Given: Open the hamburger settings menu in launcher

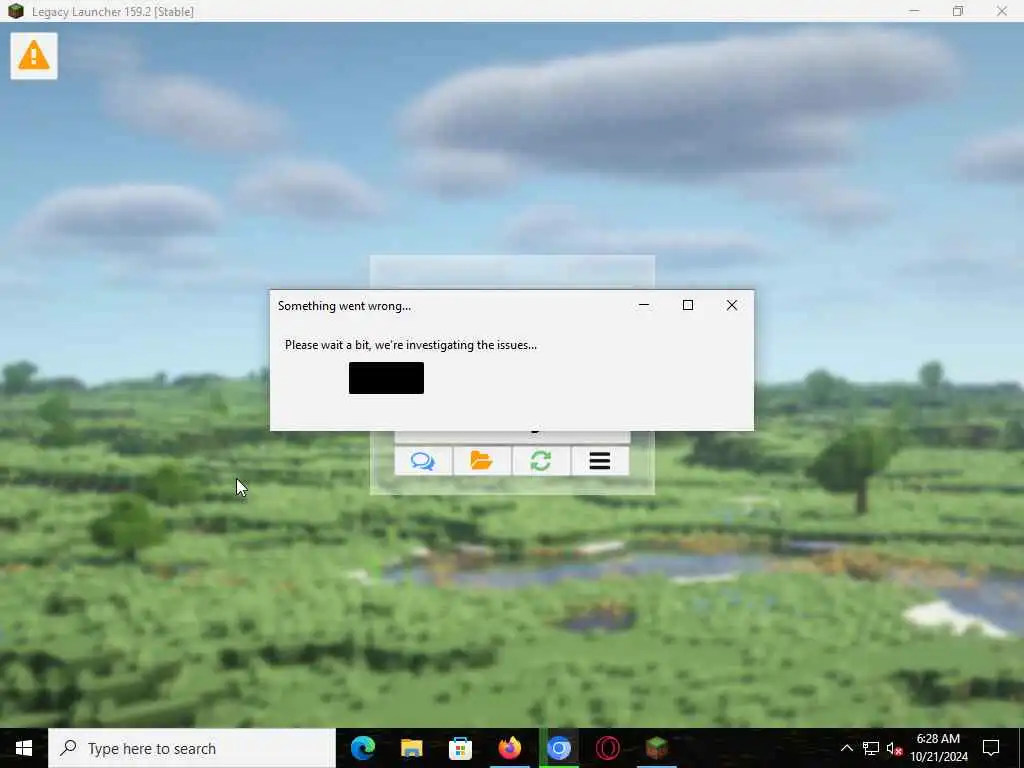Looking at the screenshot, I should point(600,461).
